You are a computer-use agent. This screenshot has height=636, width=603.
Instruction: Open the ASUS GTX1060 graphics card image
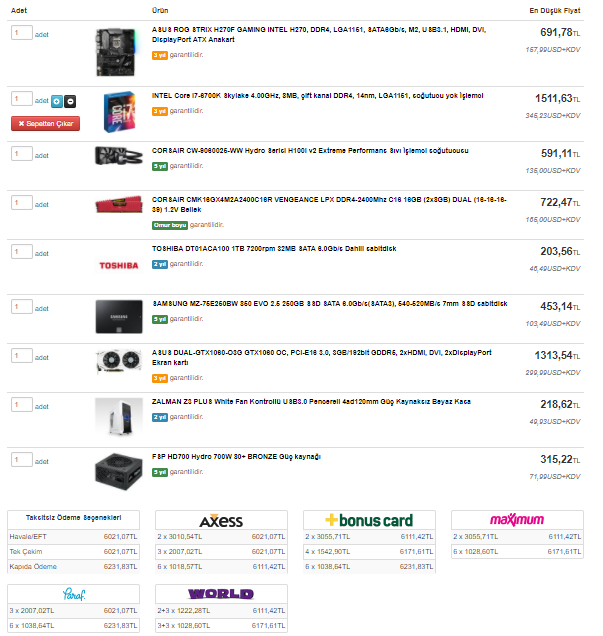tap(119, 361)
